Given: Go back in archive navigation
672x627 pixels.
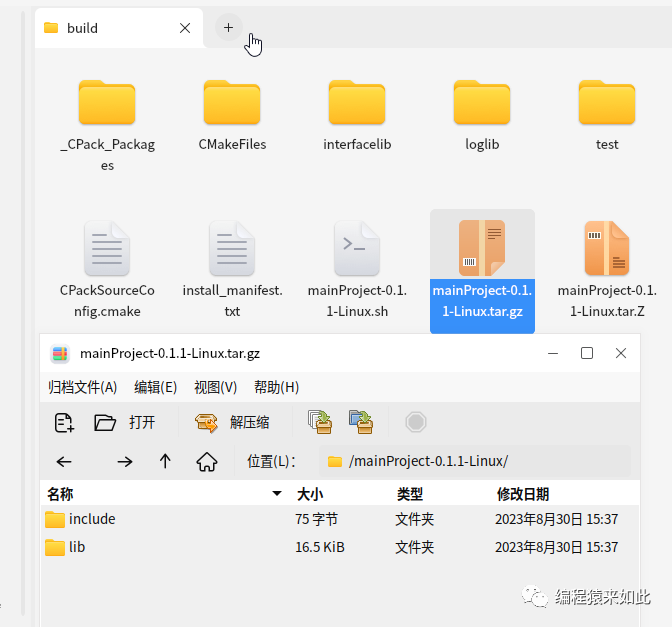Looking at the screenshot, I should point(64,462).
